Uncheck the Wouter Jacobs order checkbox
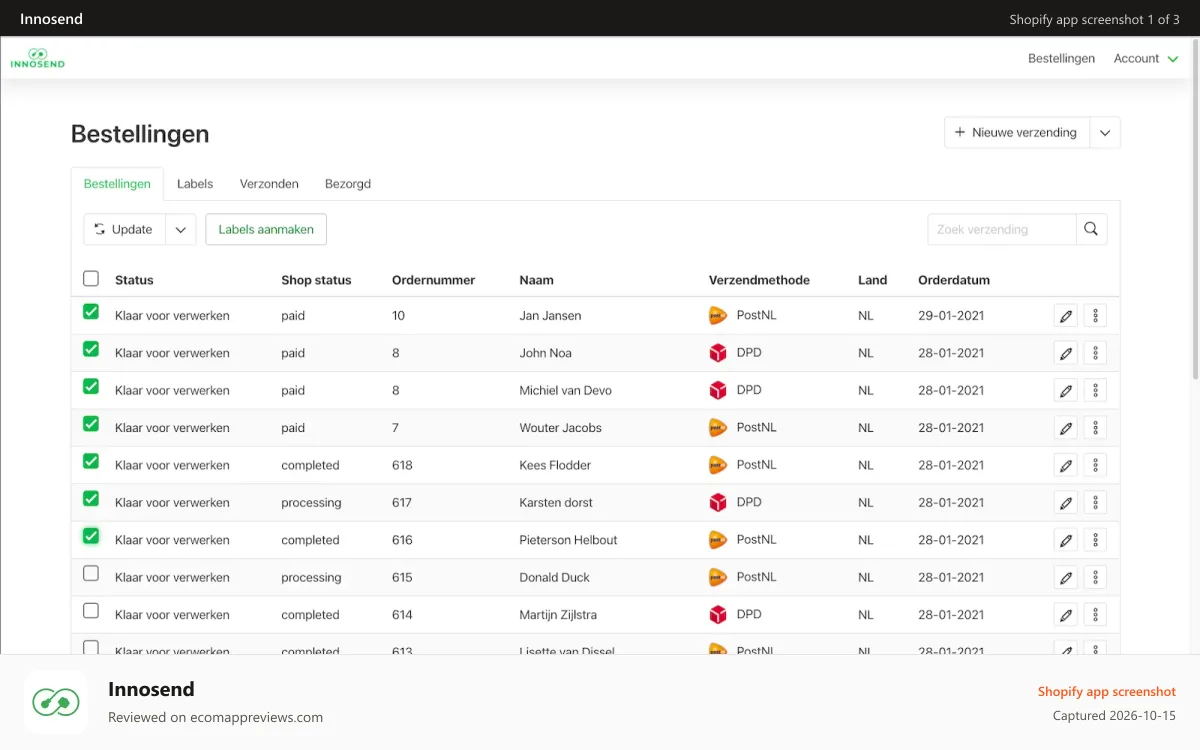Viewport: 1200px width, 750px height. click(x=91, y=424)
